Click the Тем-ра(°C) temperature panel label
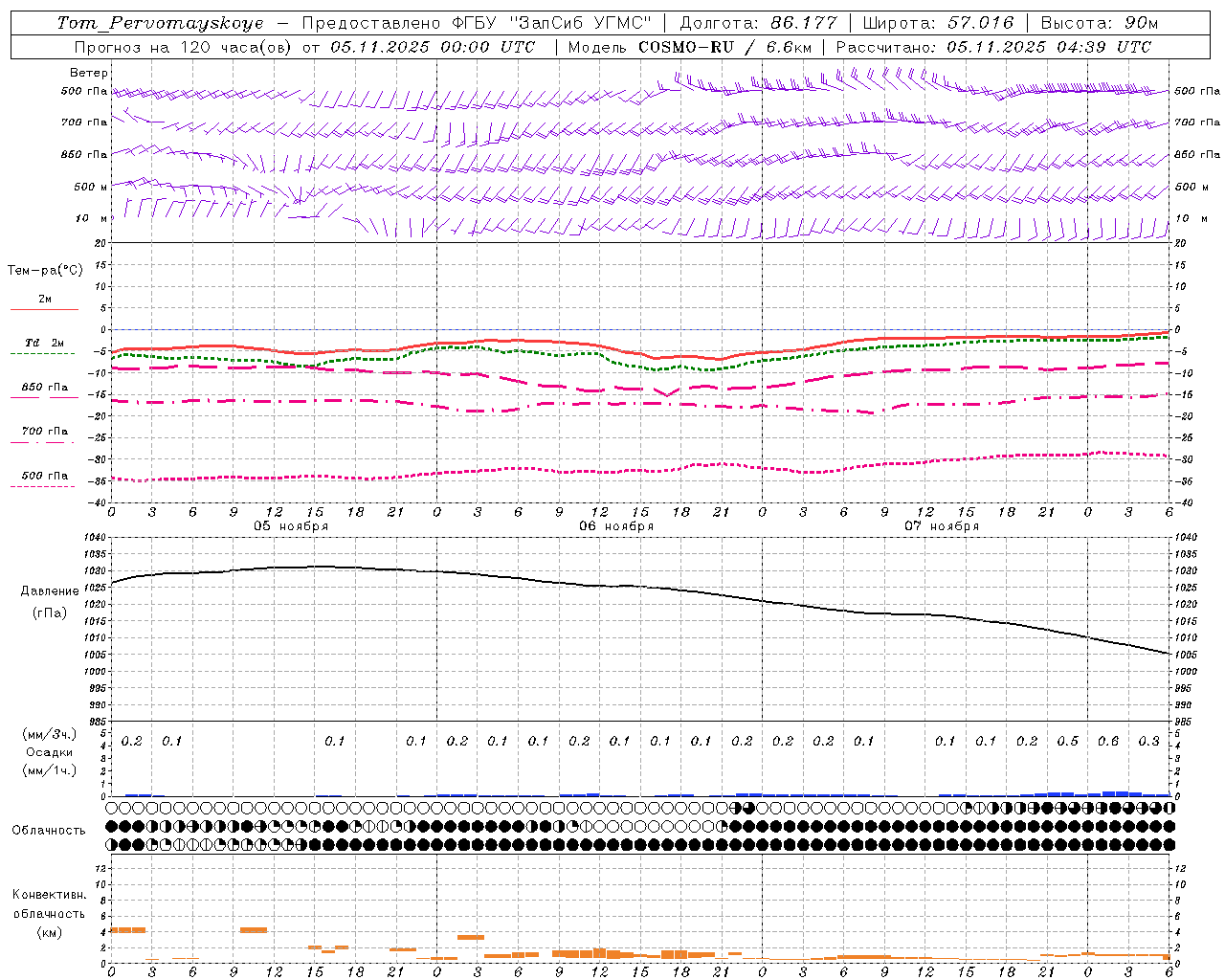The image size is (1225, 980). tap(45, 271)
